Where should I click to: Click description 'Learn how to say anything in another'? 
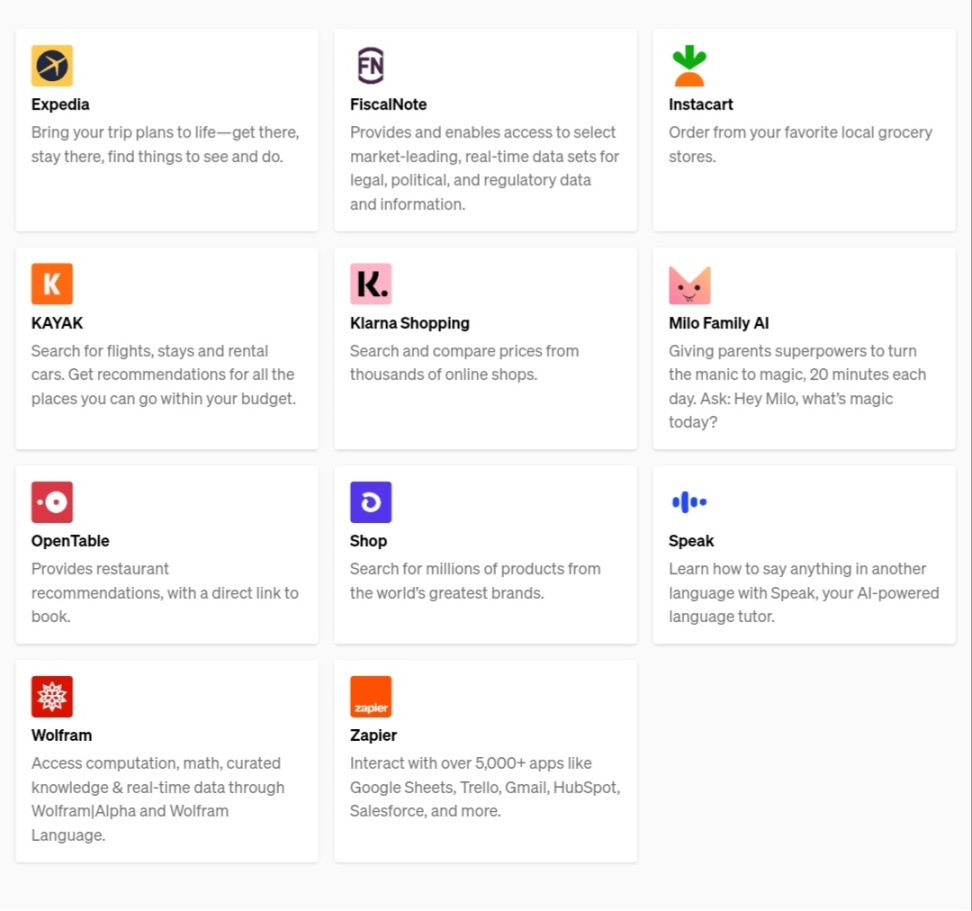[x=804, y=593]
